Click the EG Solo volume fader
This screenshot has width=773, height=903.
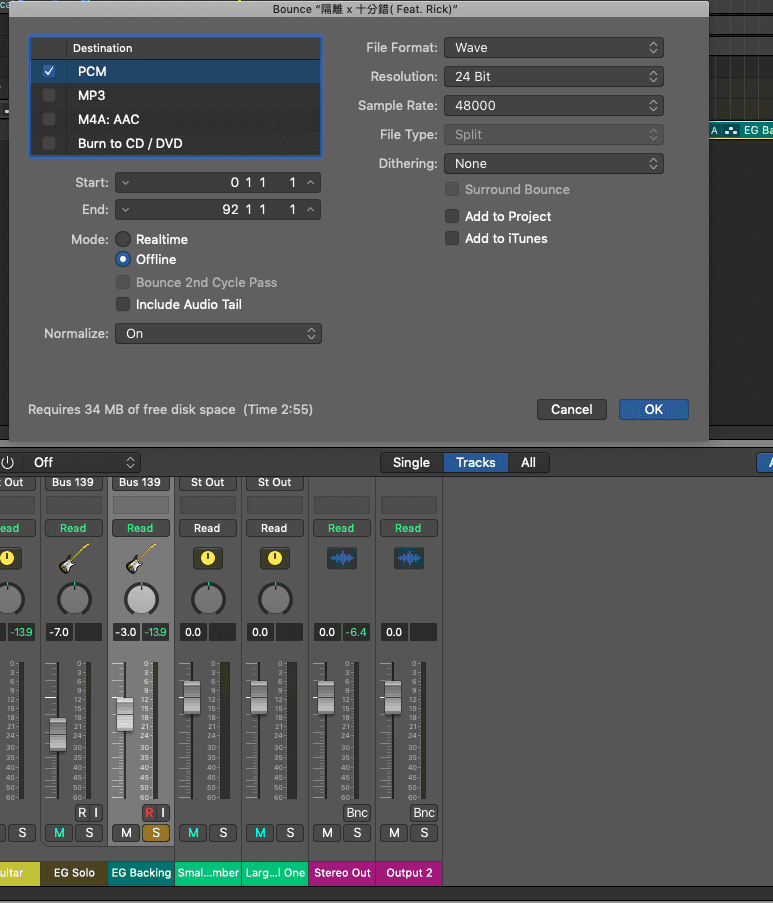point(58,734)
